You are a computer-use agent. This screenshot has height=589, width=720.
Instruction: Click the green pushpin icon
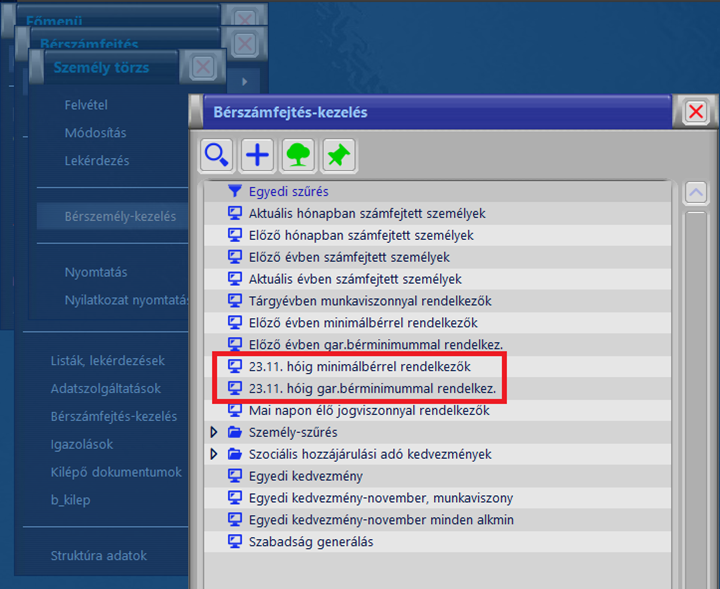pos(339,155)
